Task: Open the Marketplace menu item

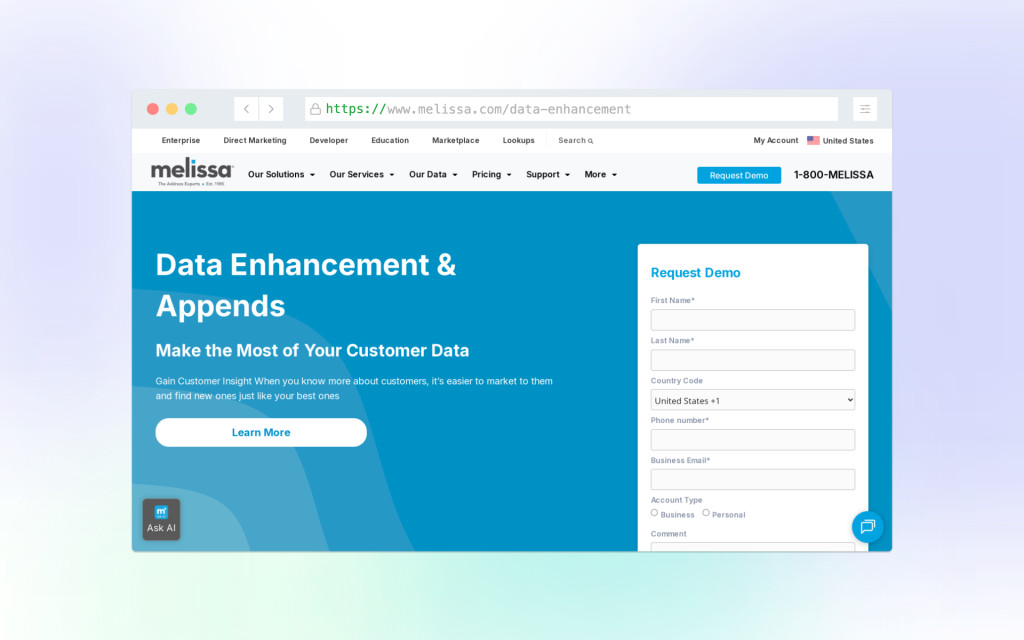Action: [456, 140]
